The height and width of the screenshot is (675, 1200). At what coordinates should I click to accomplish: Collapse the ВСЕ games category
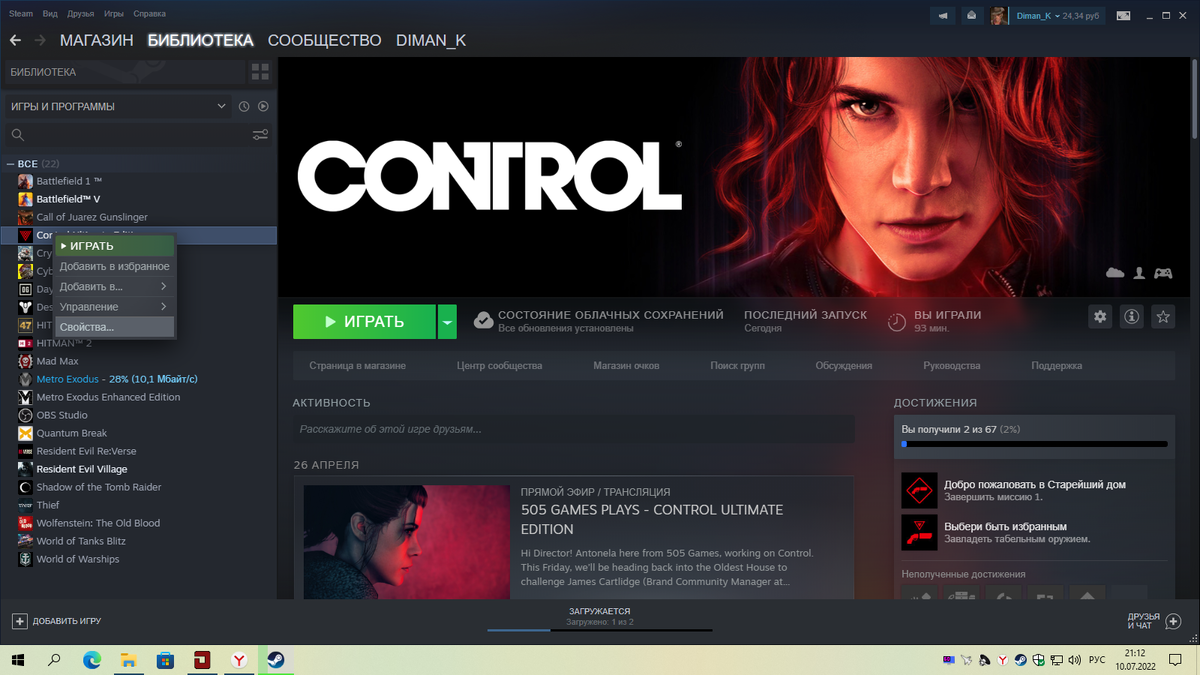[11, 164]
